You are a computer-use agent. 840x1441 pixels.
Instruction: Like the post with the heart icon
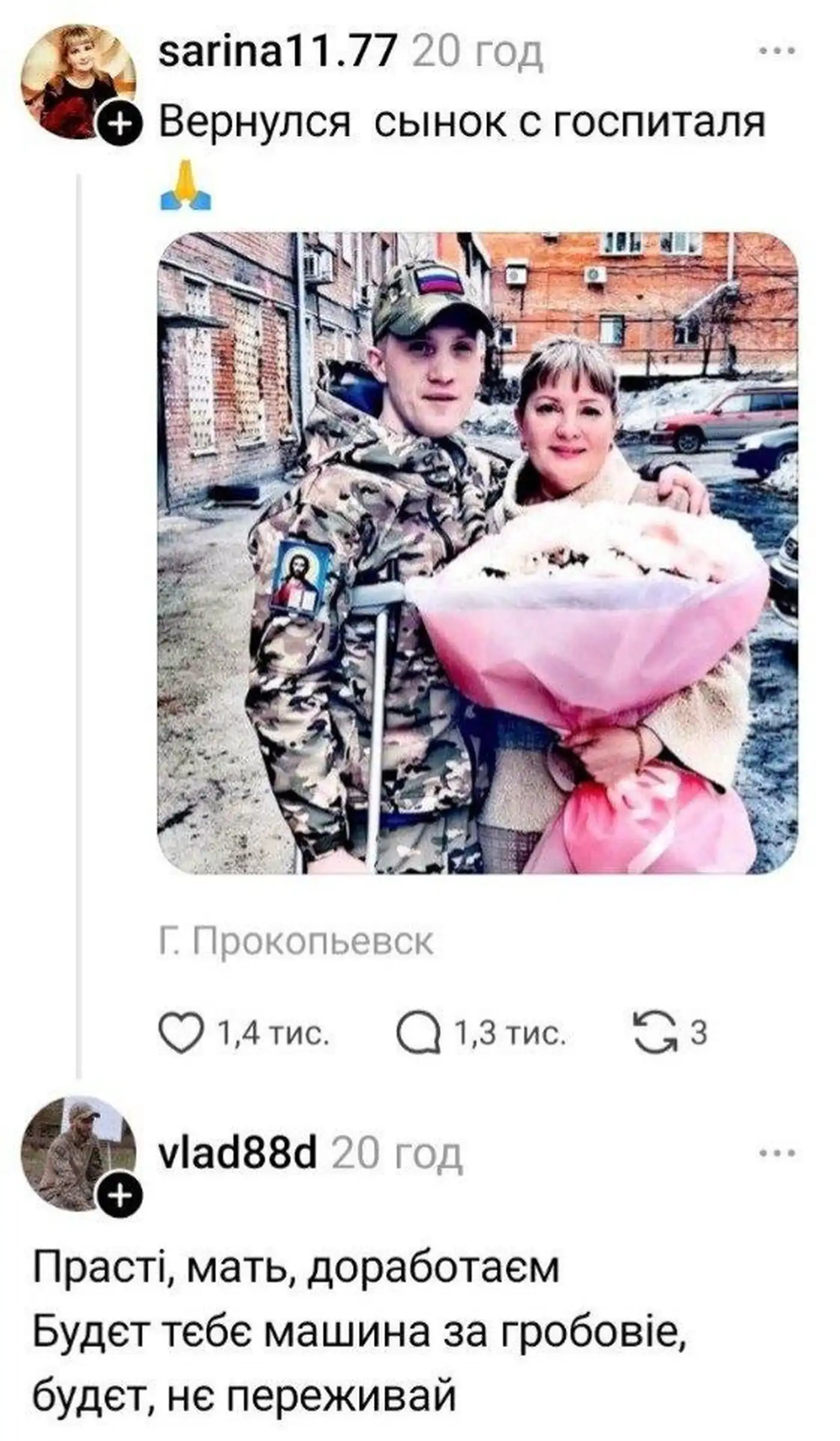click(x=181, y=1033)
